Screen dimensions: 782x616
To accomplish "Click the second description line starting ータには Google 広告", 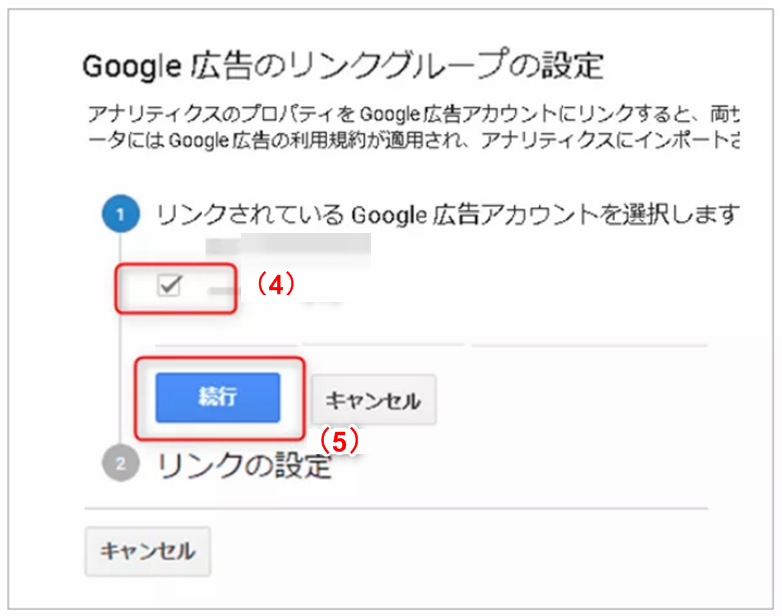I will pos(414,140).
